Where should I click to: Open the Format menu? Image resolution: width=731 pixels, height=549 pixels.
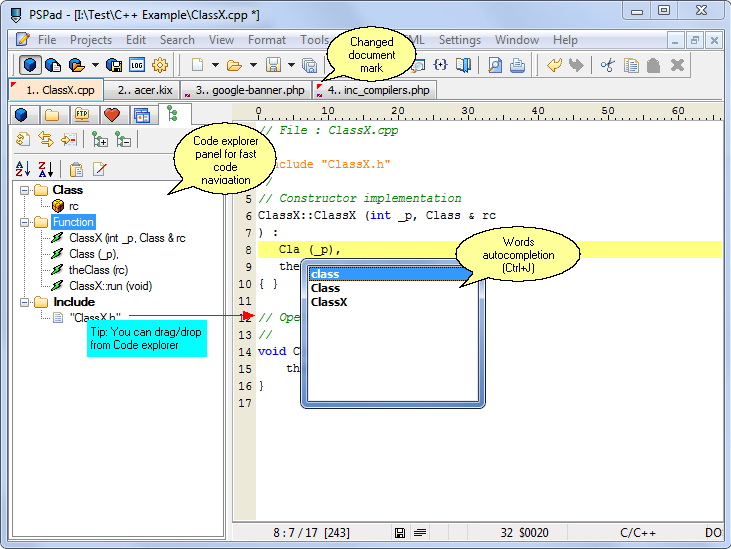(x=267, y=40)
